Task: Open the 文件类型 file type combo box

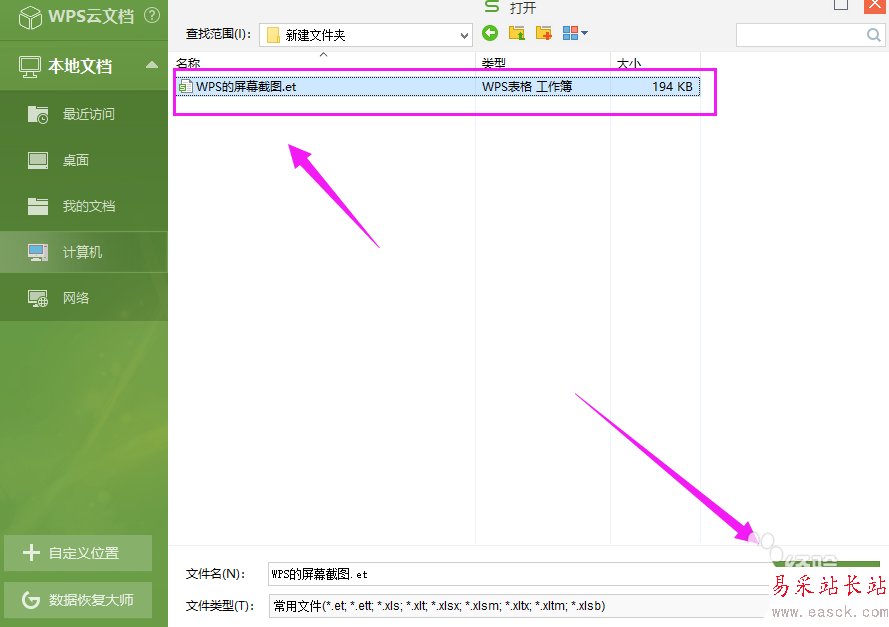Action: pos(517,606)
